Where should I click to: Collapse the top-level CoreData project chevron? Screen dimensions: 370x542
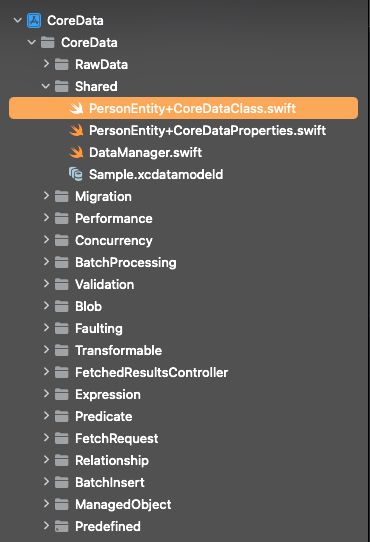coord(18,20)
